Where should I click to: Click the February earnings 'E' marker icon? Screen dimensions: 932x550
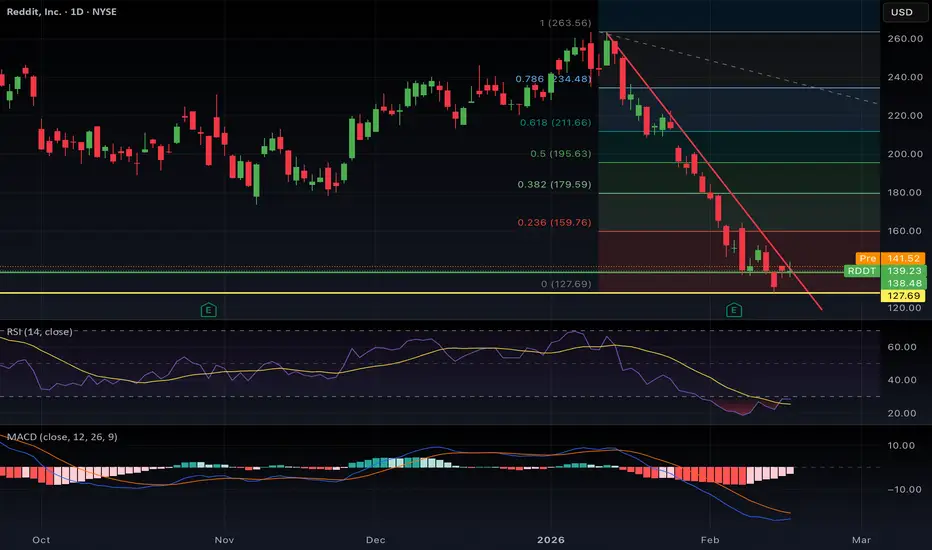click(734, 310)
